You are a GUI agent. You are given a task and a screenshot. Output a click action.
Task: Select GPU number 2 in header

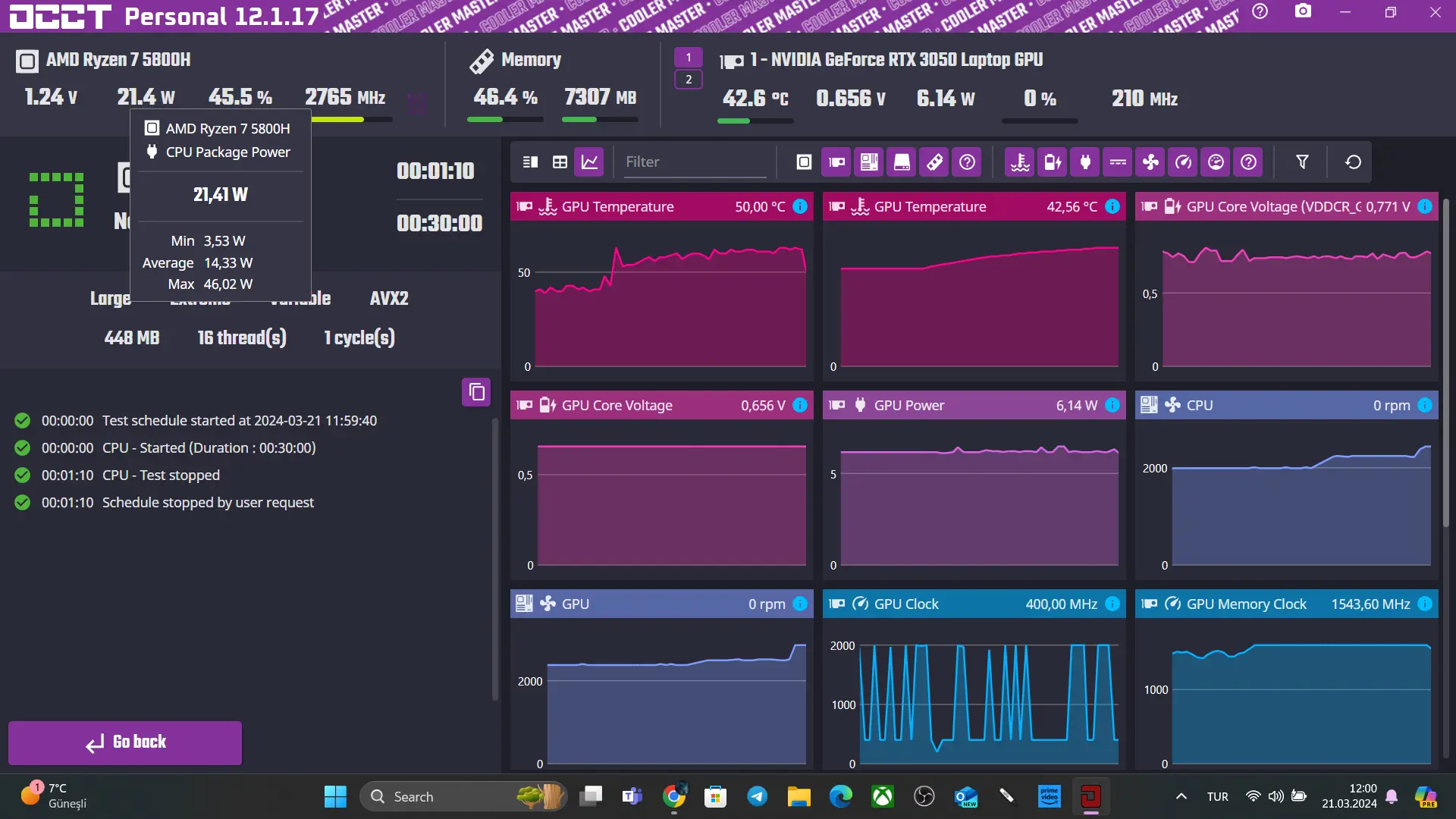(689, 80)
